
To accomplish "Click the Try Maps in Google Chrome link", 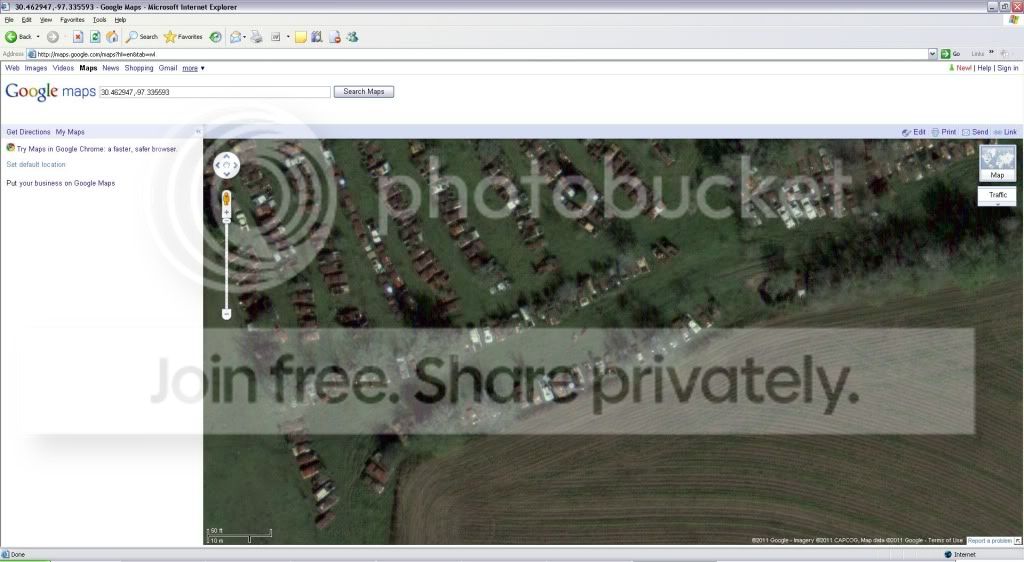I will (x=97, y=149).
